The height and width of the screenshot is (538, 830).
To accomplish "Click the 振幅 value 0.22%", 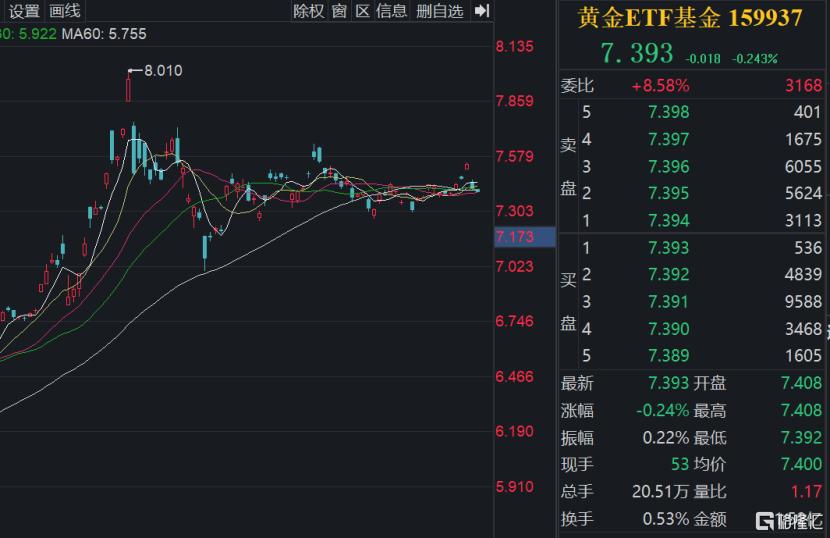I will 665,437.
